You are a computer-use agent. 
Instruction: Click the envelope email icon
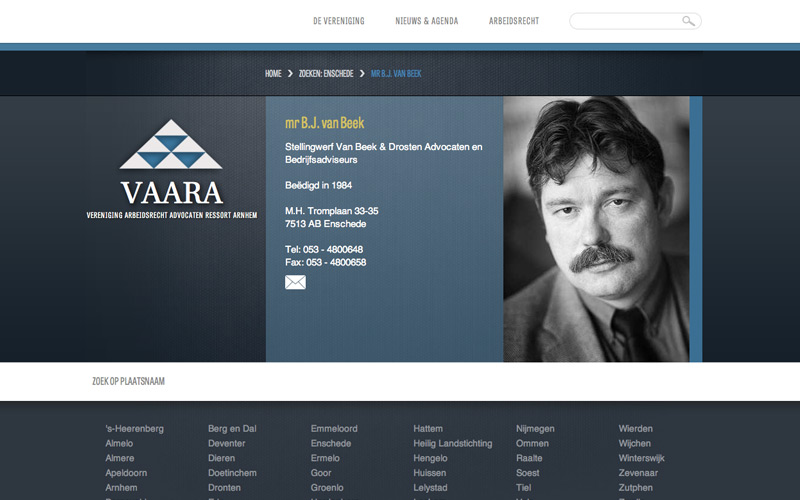(295, 282)
